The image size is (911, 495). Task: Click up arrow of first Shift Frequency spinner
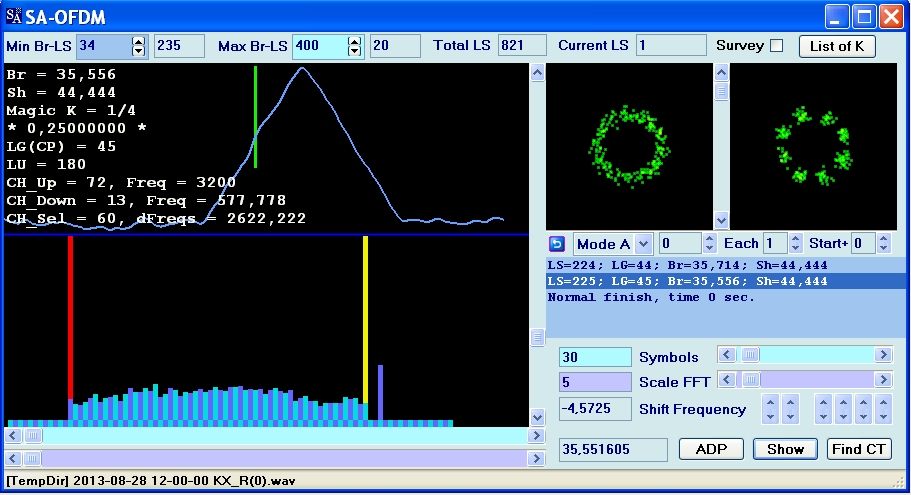tap(770, 402)
